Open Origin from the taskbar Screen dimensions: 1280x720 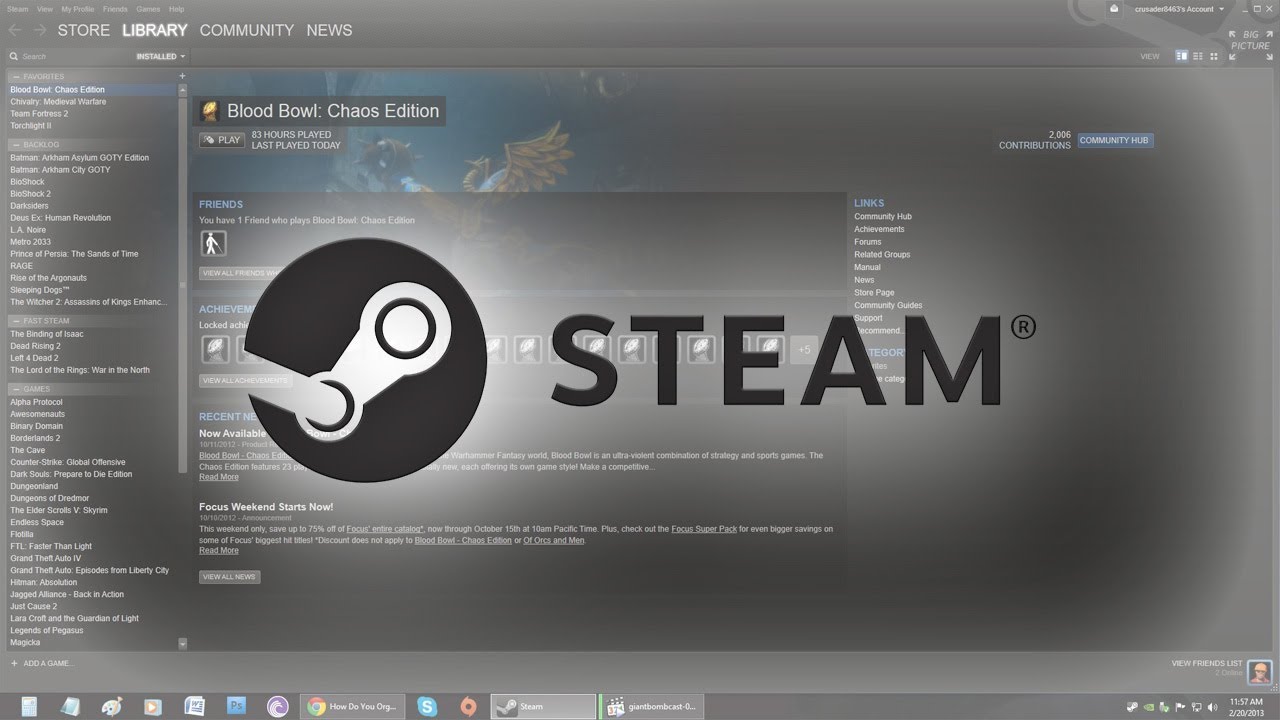click(x=468, y=706)
